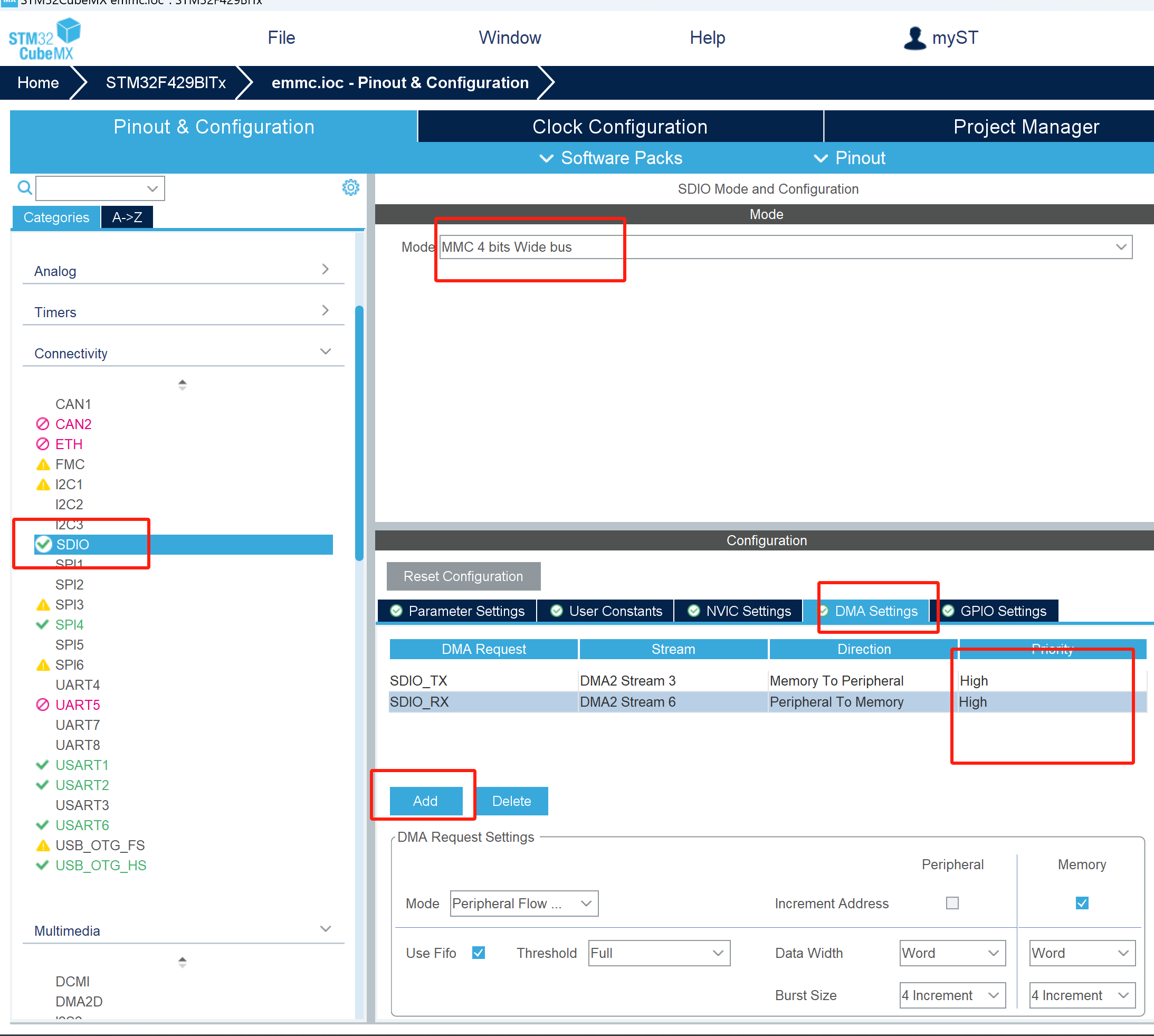
Task: Click the search magnifier icon
Action: pyautogui.click(x=24, y=187)
